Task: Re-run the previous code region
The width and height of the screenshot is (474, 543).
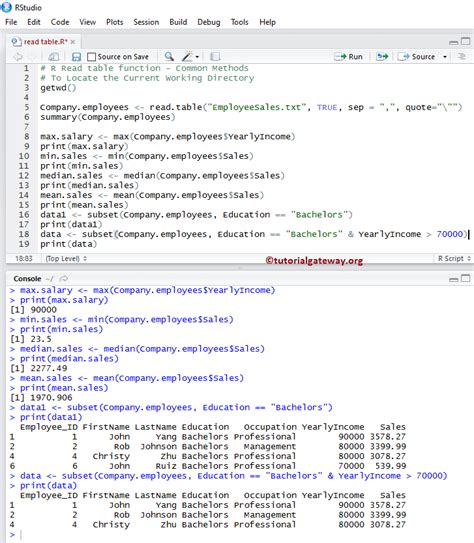Action: [x=382, y=56]
